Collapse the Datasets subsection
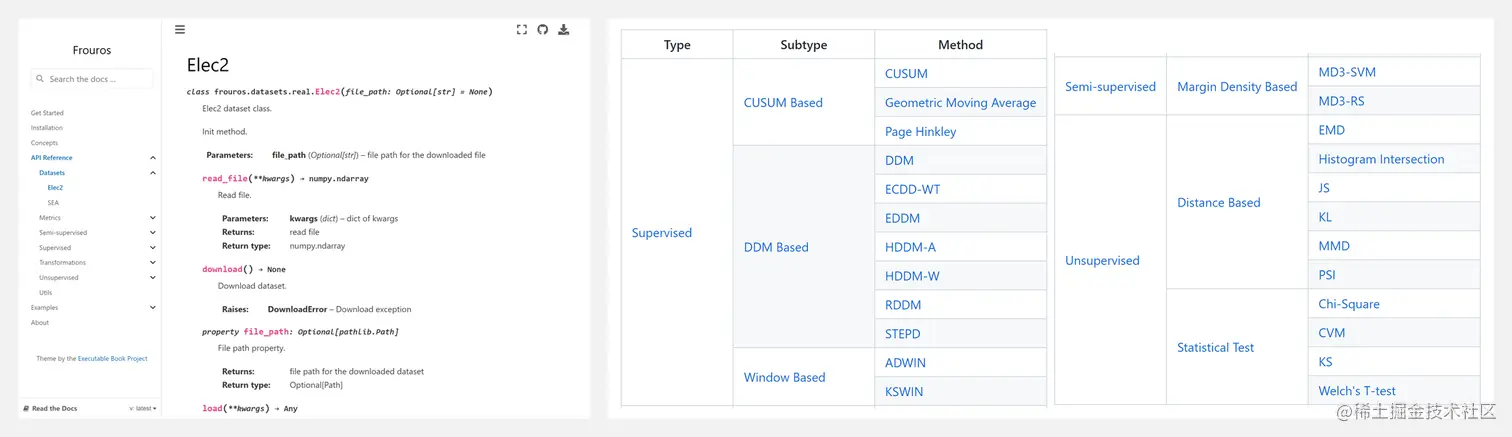 [x=153, y=173]
